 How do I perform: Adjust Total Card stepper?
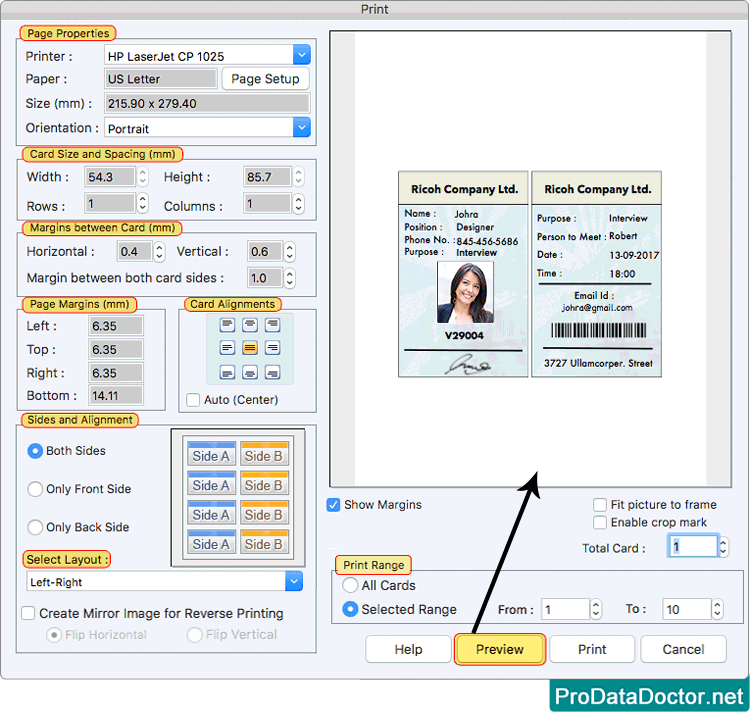pyautogui.click(x=723, y=547)
